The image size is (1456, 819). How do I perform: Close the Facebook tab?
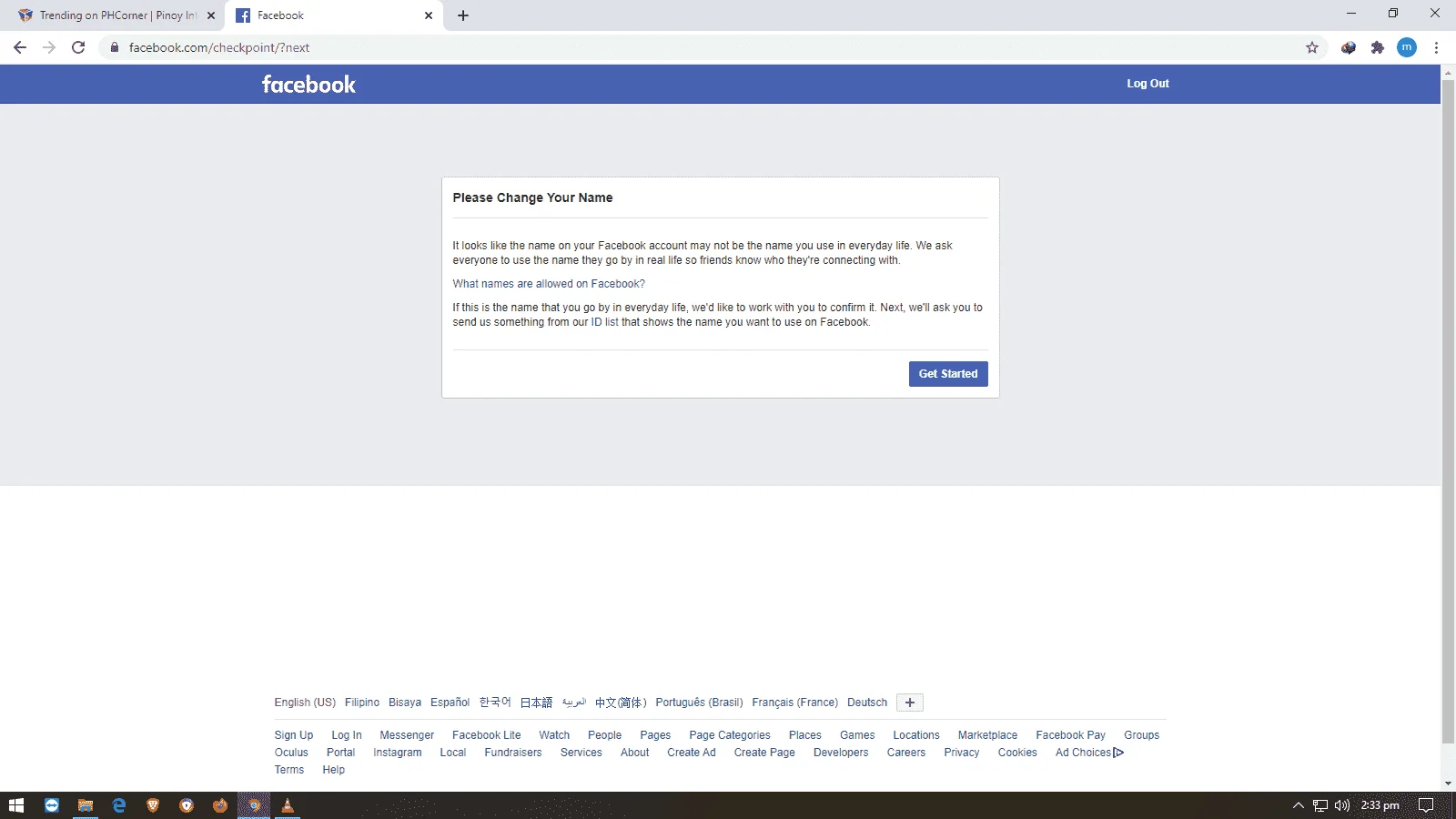click(x=429, y=15)
